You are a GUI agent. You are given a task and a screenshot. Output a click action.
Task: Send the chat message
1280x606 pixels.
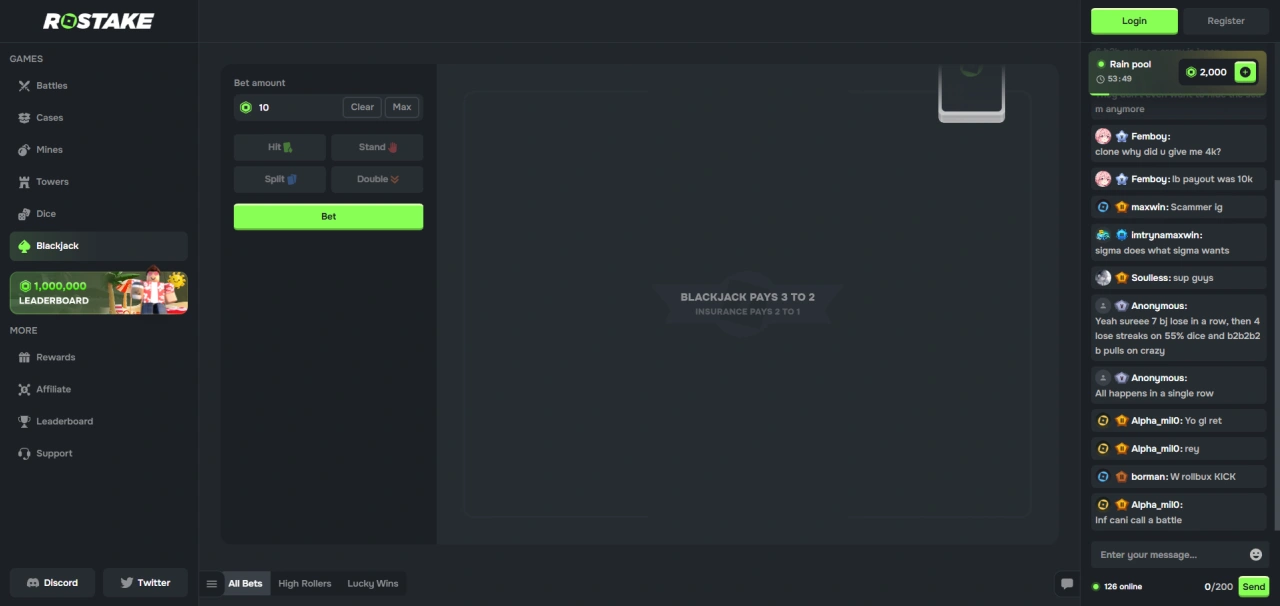click(x=1254, y=587)
